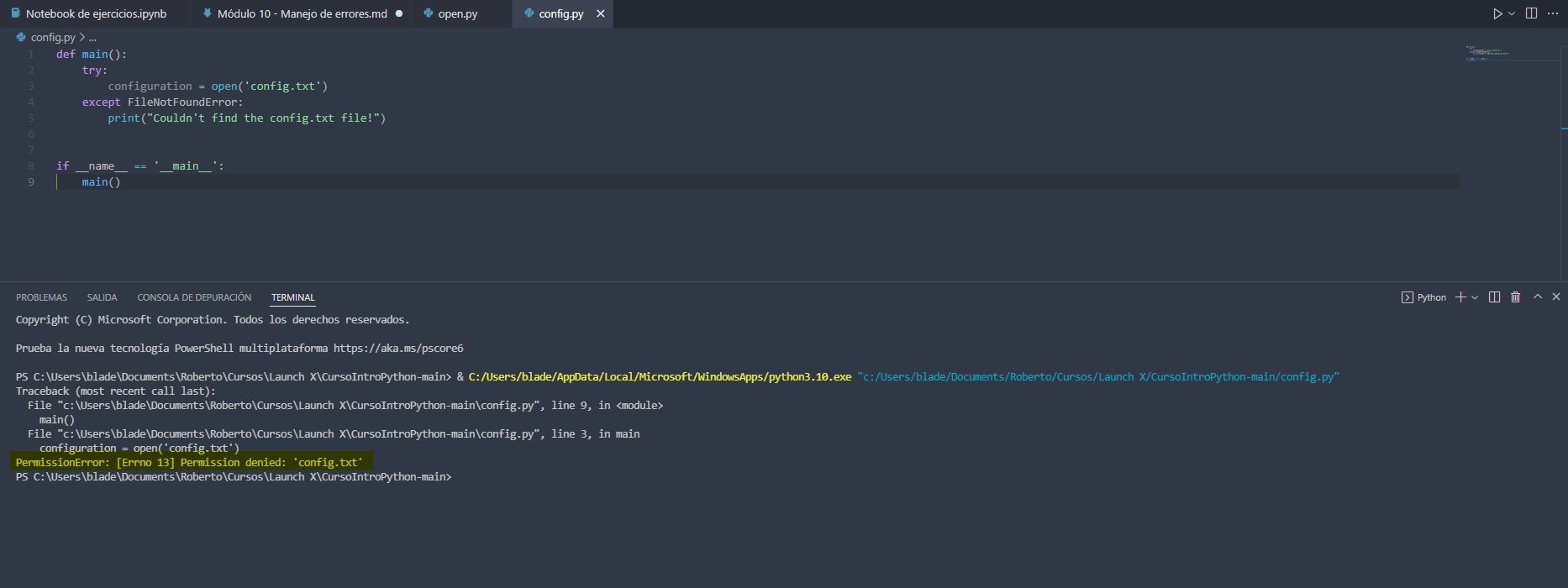The height and width of the screenshot is (588, 1568).
Task: Click the main() call on line 9
Action: pyautogui.click(x=101, y=182)
